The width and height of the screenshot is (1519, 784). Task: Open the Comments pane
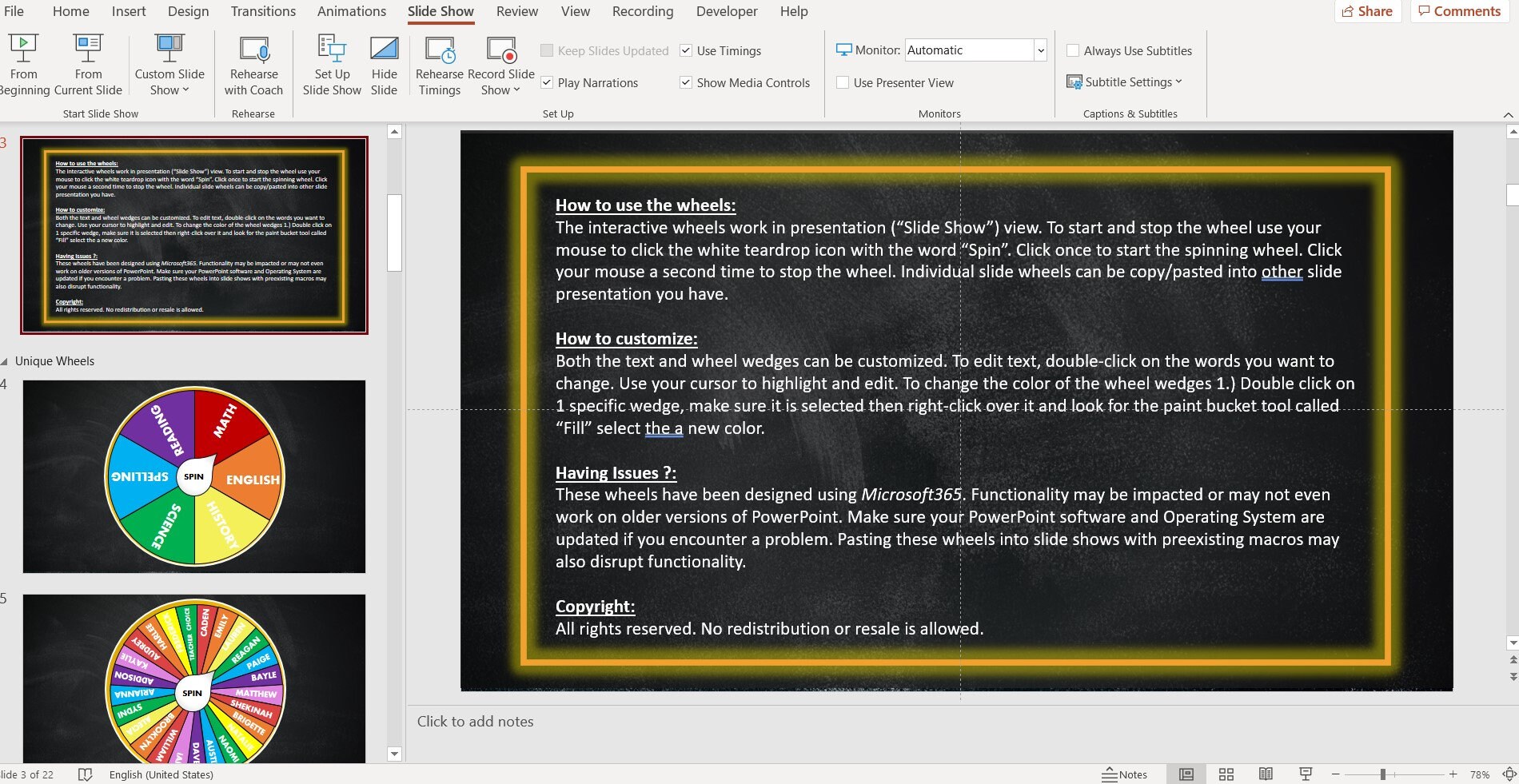(1460, 11)
